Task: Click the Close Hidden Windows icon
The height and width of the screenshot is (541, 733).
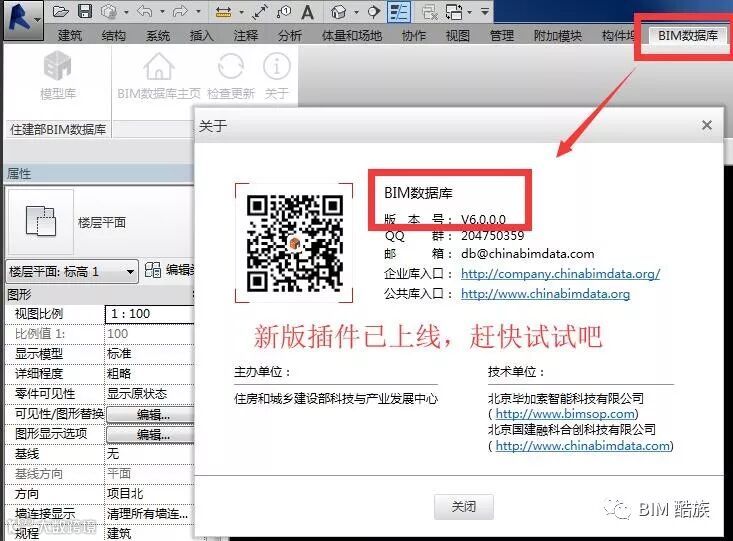Action: point(429,12)
